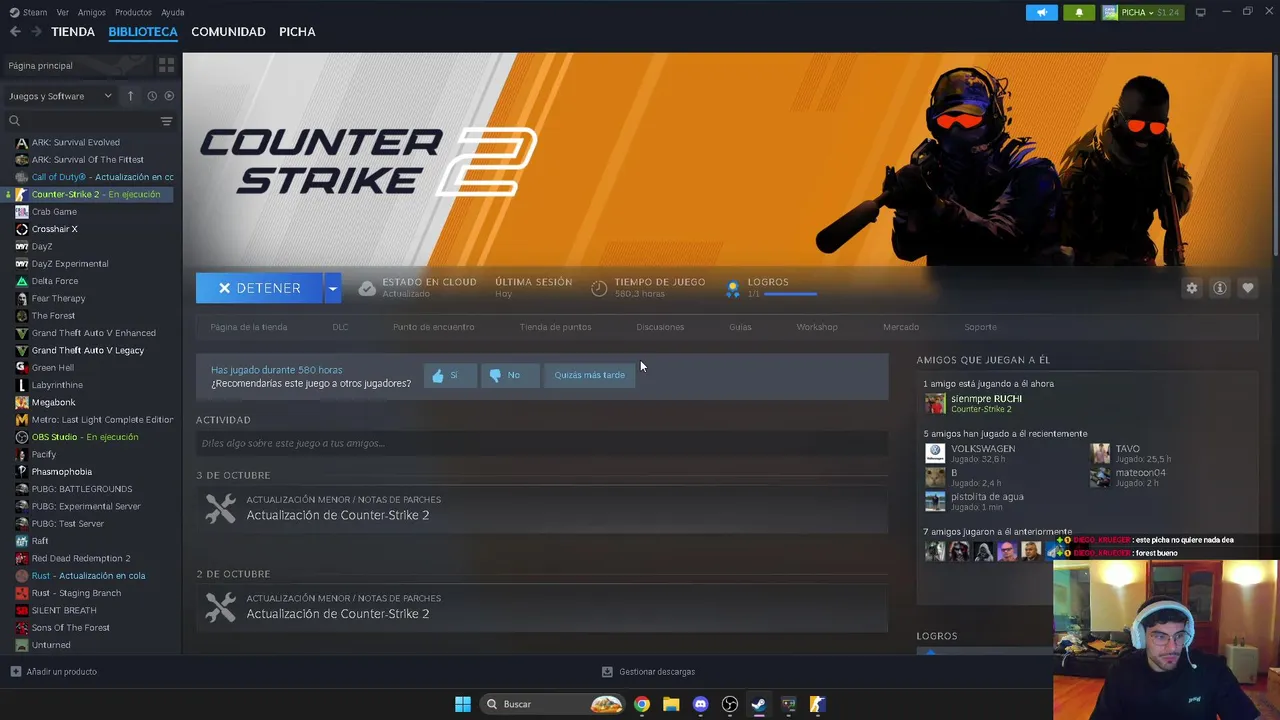1280x720 pixels.
Task: Open OBS Studio from taskbar
Action: 730,704
